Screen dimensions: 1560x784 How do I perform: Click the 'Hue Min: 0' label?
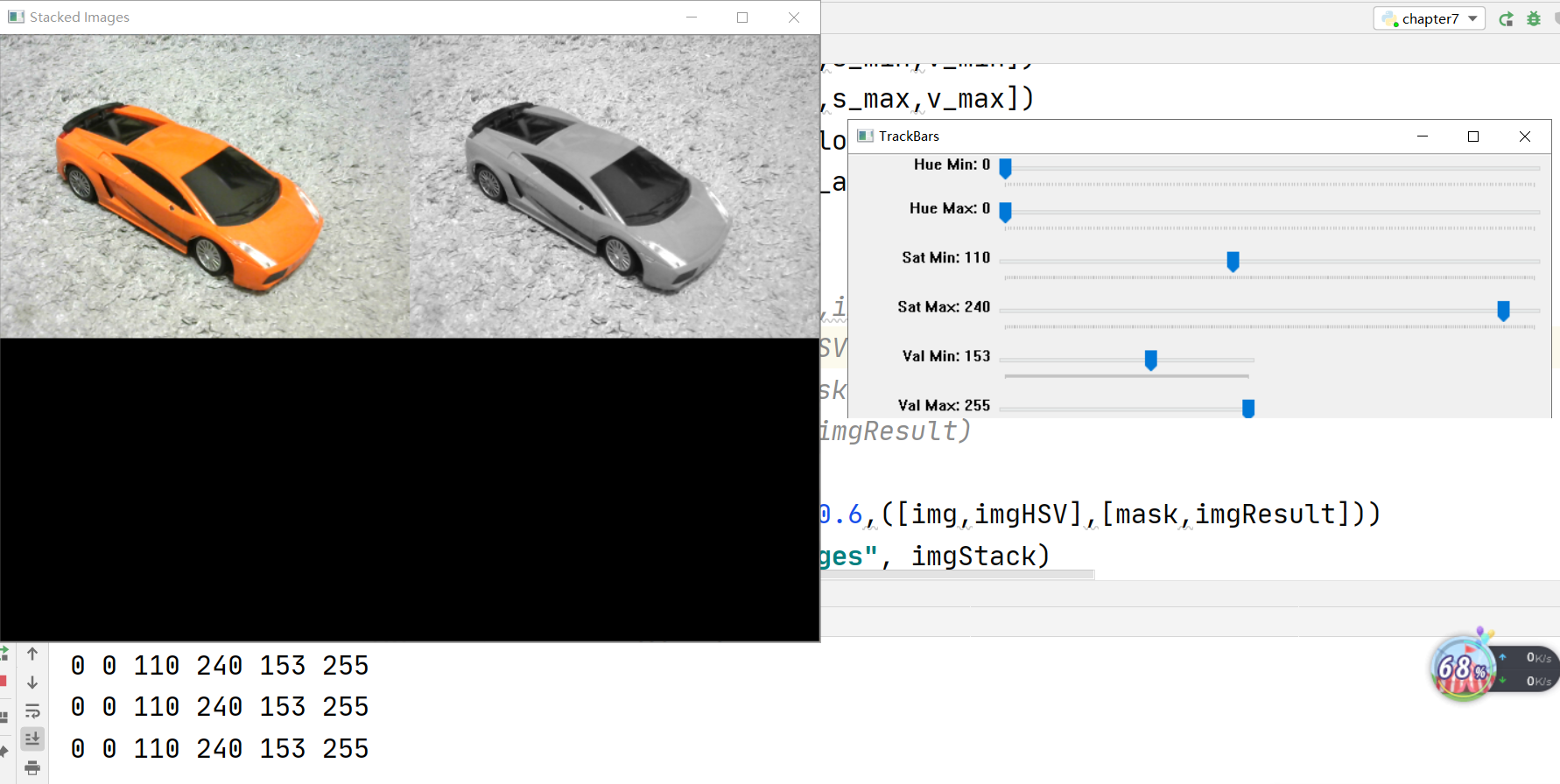pyautogui.click(x=952, y=164)
